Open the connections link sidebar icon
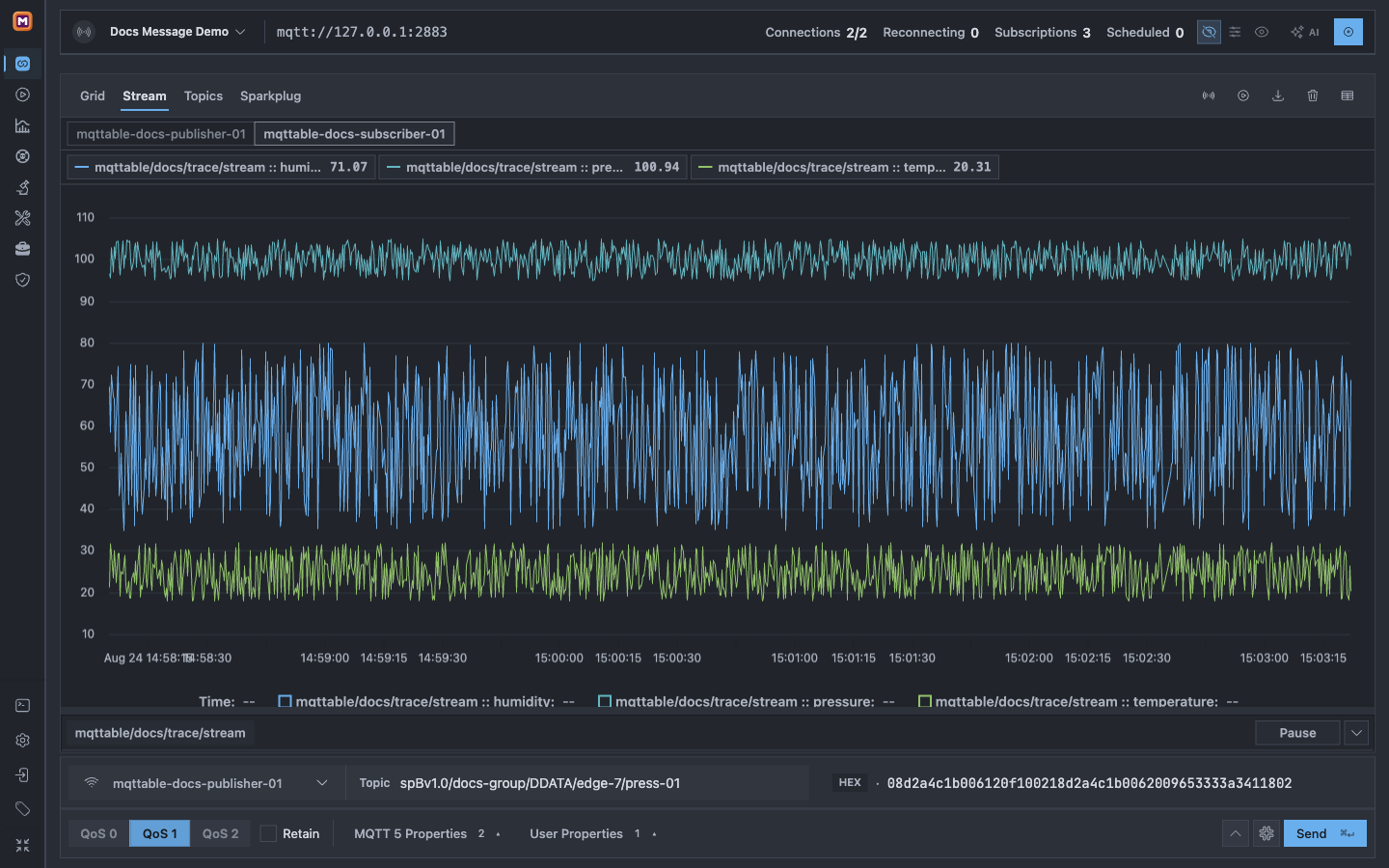 (x=22, y=64)
